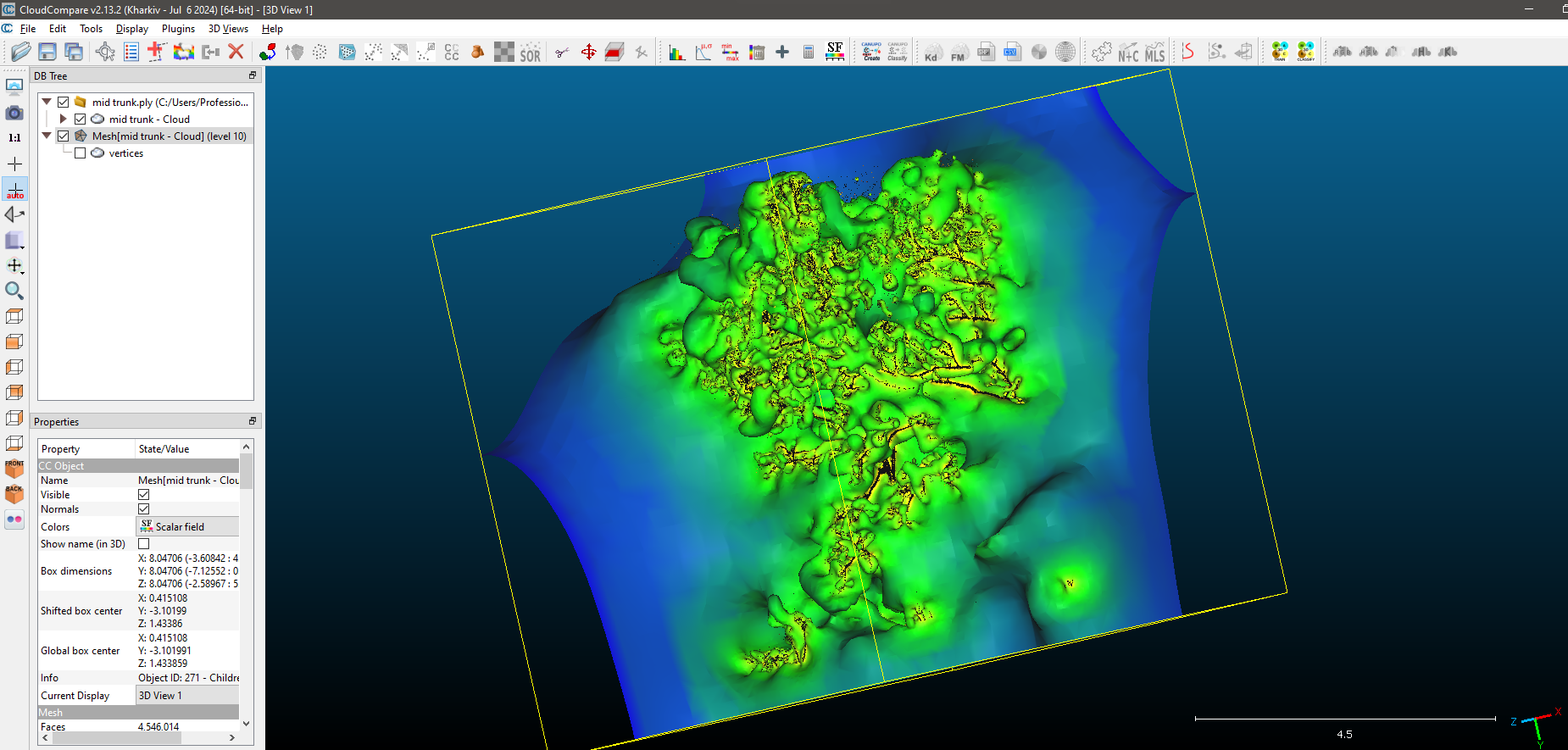Open the Colors Scalar field dropdown

[188, 526]
